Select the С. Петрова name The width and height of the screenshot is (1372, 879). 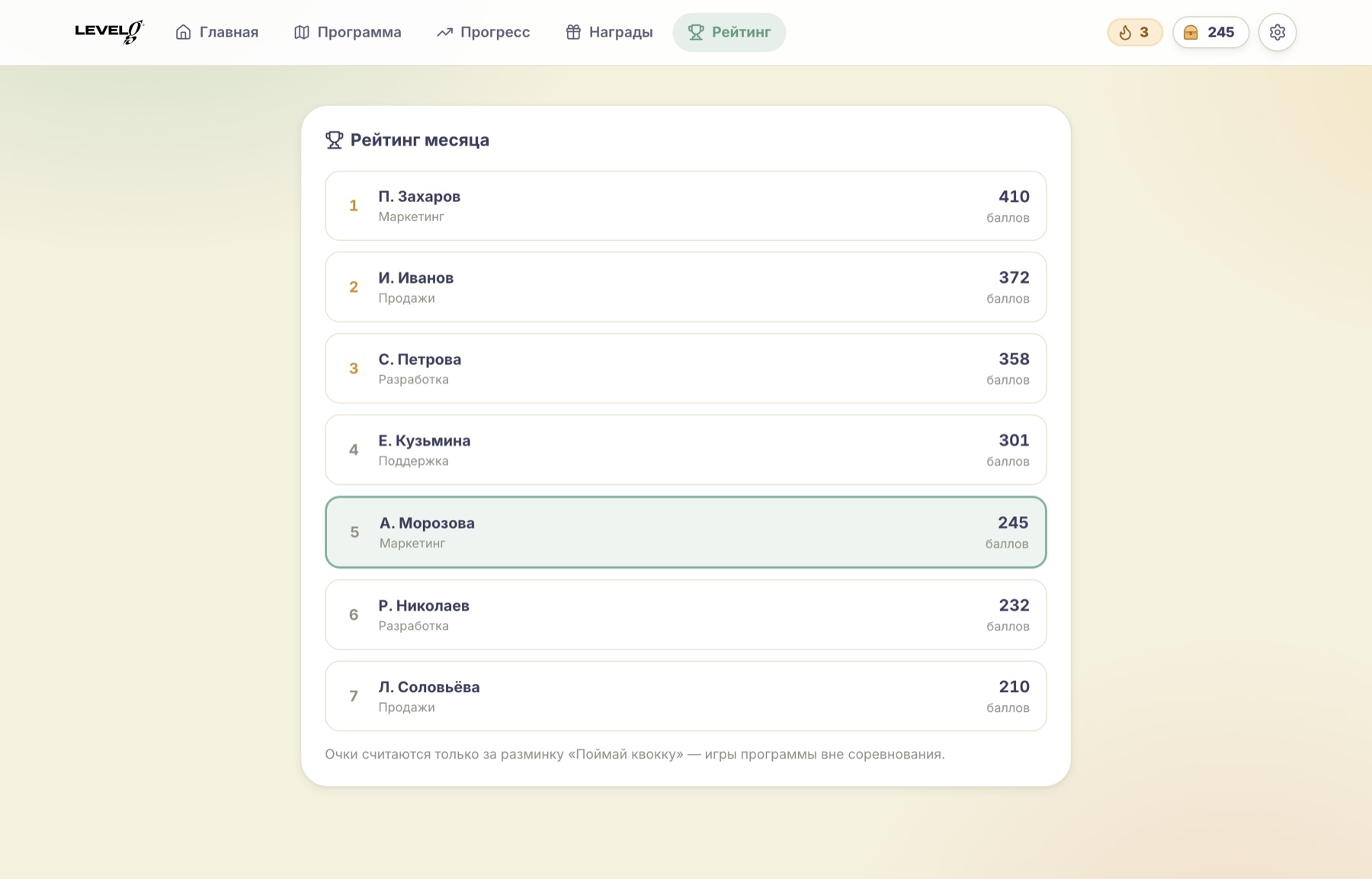point(420,359)
